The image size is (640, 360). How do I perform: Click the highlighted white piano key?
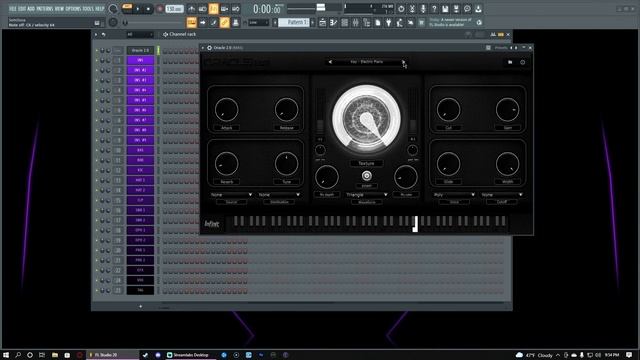pyautogui.click(x=415, y=224)
